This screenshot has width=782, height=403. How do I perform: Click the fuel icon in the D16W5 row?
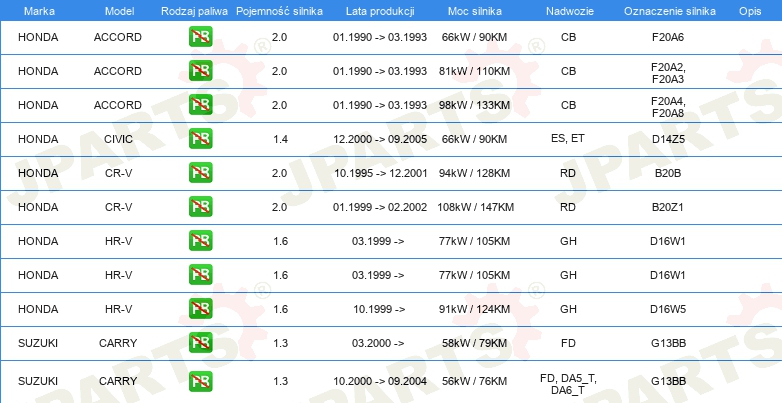(200, 308)
